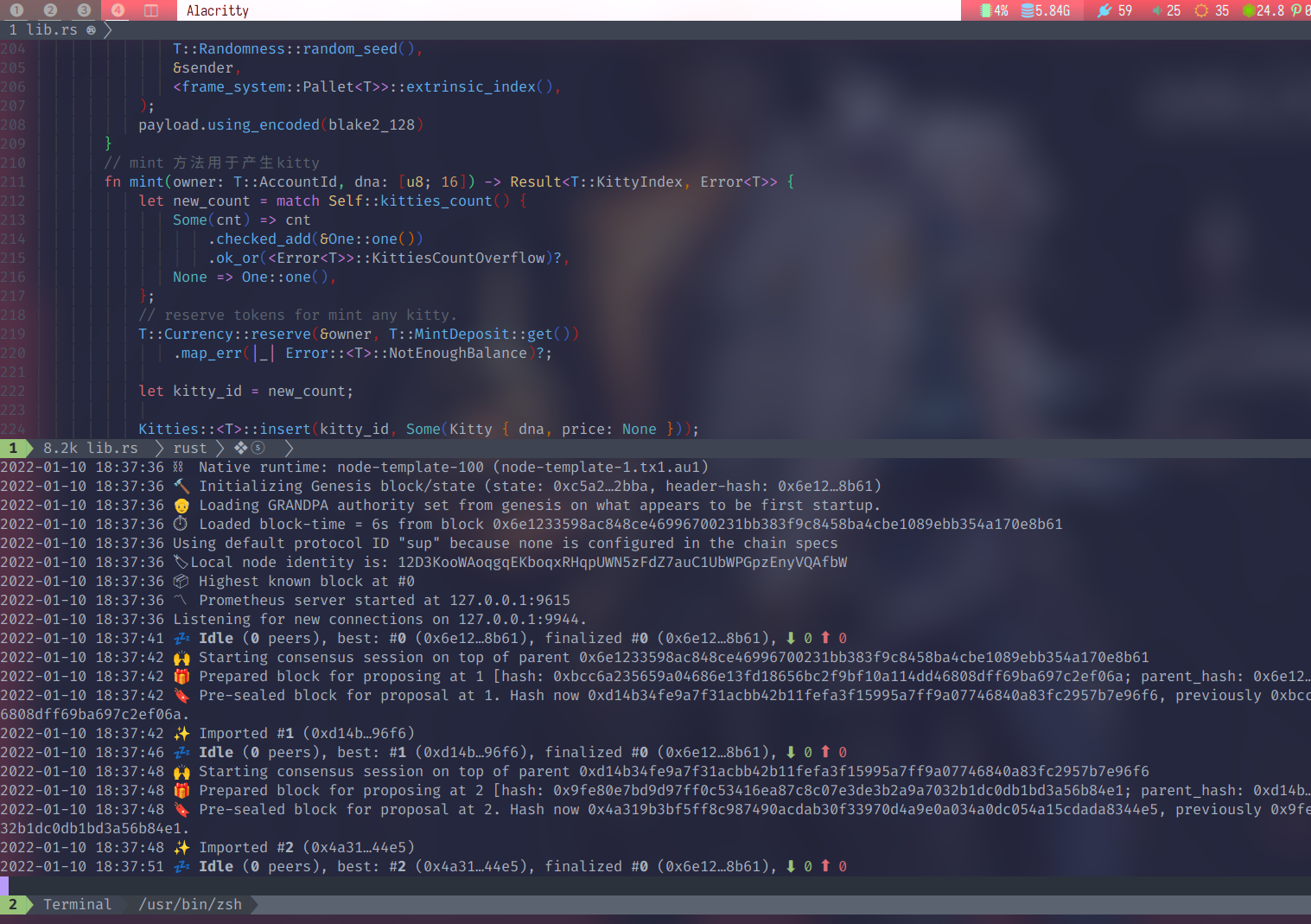Click the speaker volume icon

(1156, 10)
